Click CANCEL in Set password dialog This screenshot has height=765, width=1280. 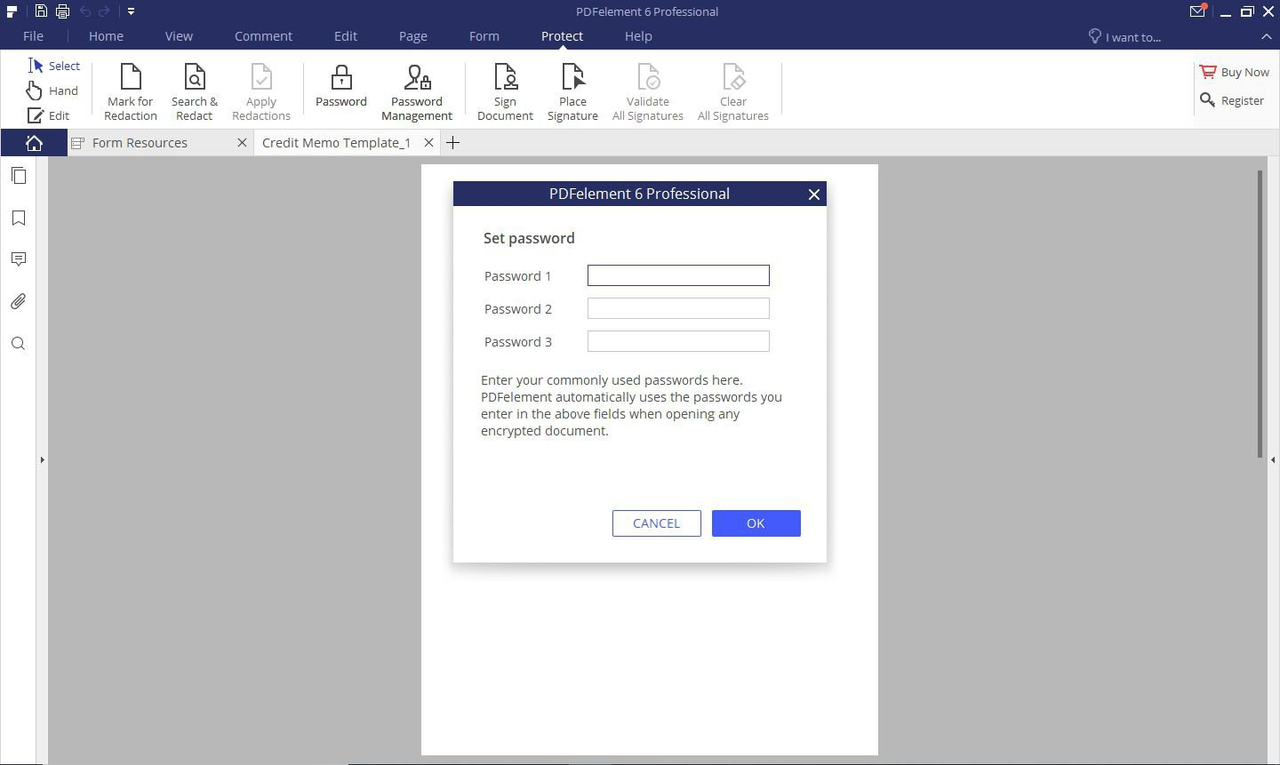(x=656, y=523)
